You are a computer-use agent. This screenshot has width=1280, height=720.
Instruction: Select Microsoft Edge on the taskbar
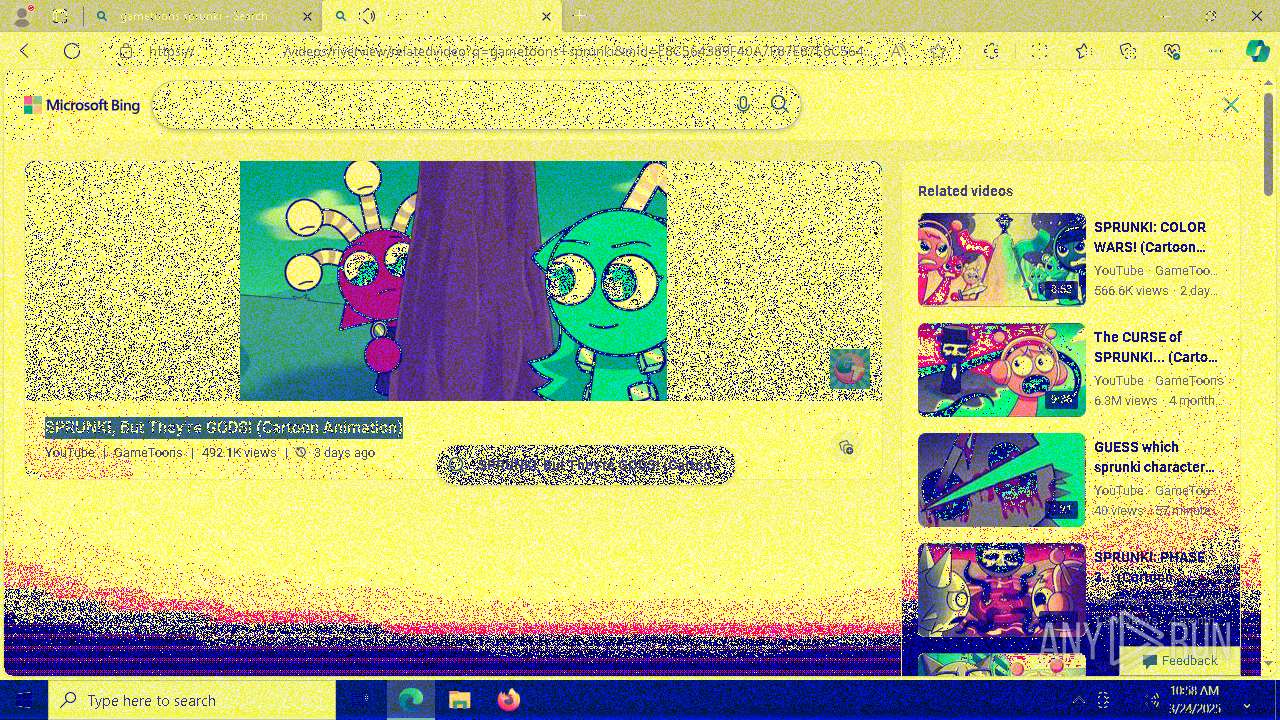tap(411, 700)
